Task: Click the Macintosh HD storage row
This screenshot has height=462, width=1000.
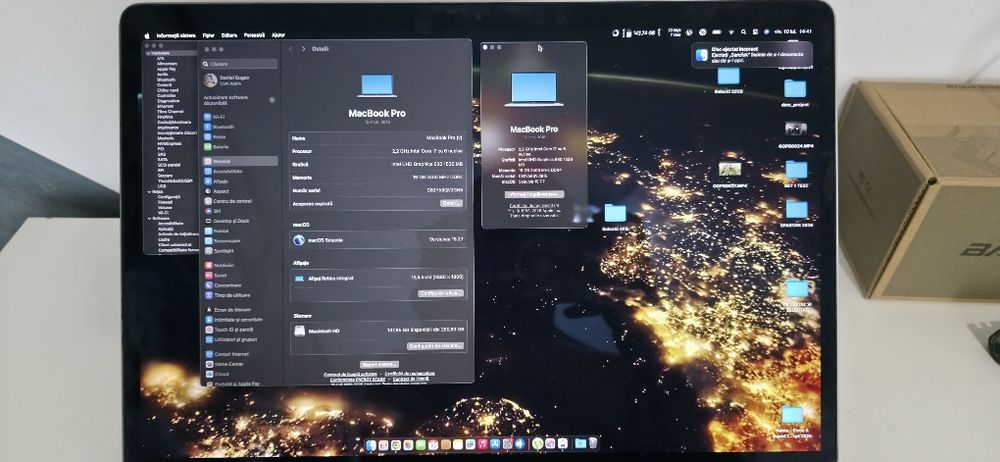Action: tap(378, 331)
